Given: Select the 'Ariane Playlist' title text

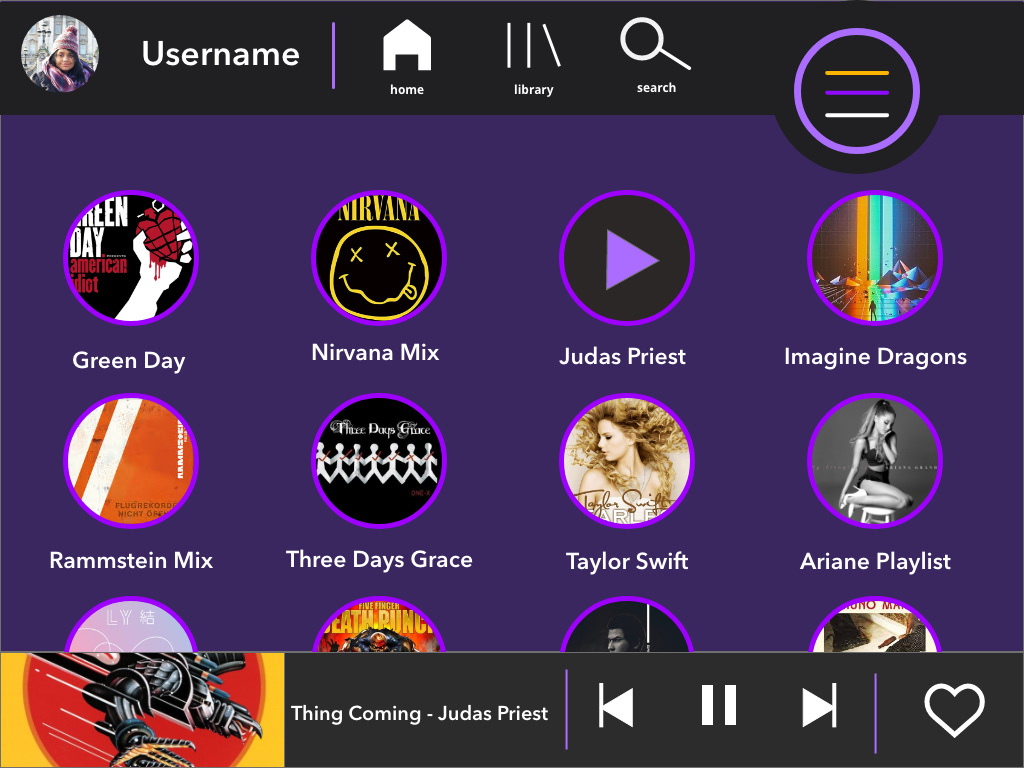Looking at the screenshot, I should pos(875,562).
